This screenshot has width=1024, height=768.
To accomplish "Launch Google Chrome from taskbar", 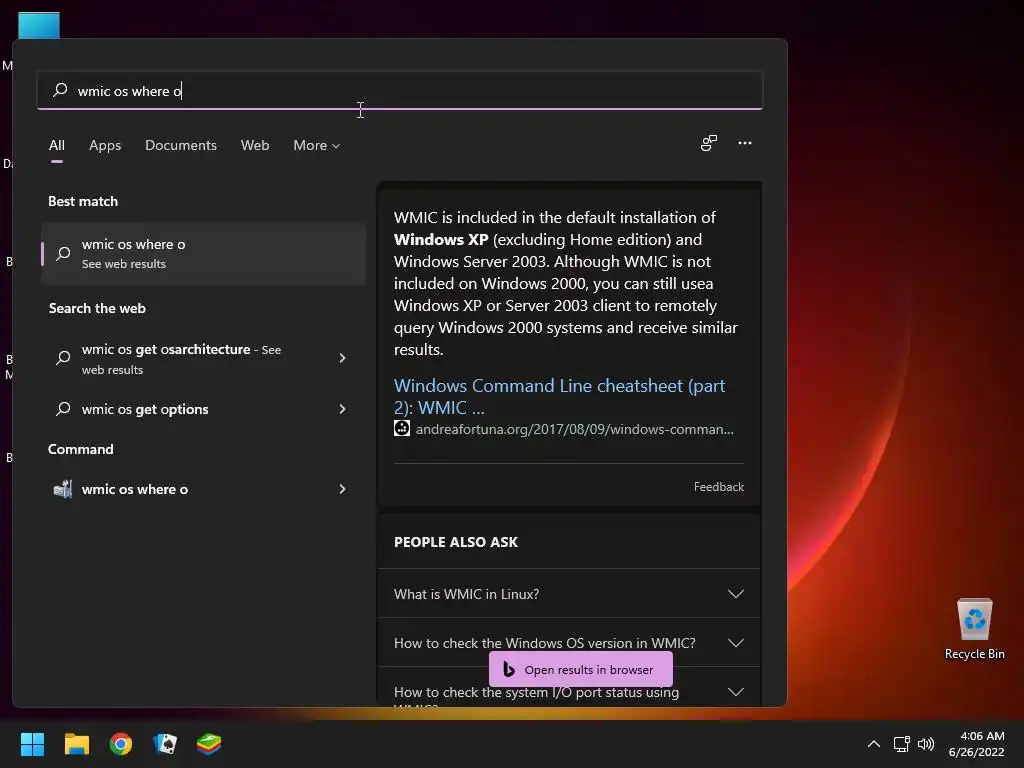I will pyautogui.click(x=121, y=744).
